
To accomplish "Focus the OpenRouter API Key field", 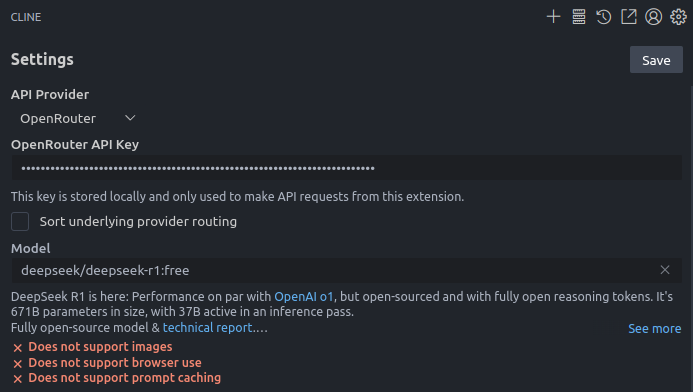I will point(346,167).
